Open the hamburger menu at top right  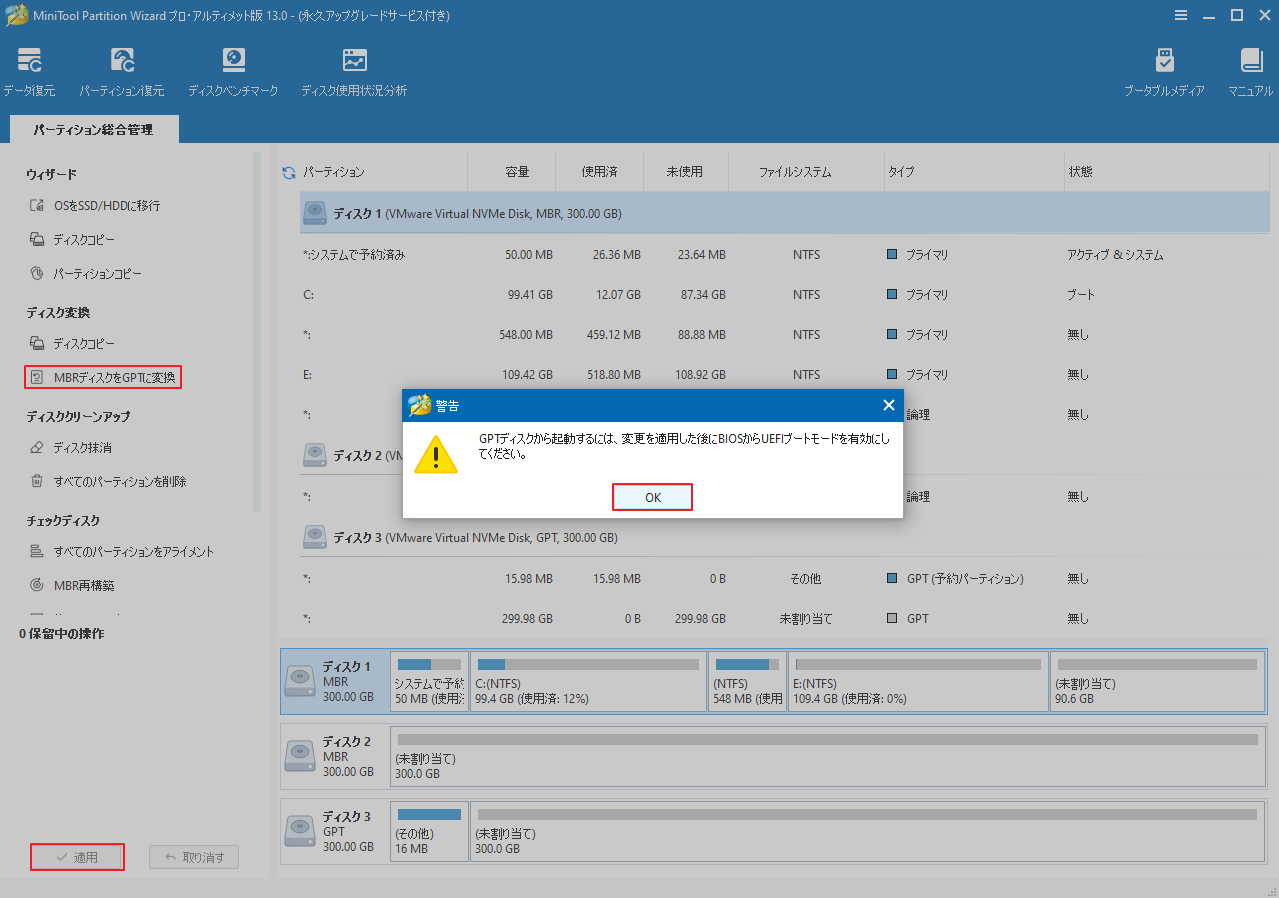[x=1181, y=15]
